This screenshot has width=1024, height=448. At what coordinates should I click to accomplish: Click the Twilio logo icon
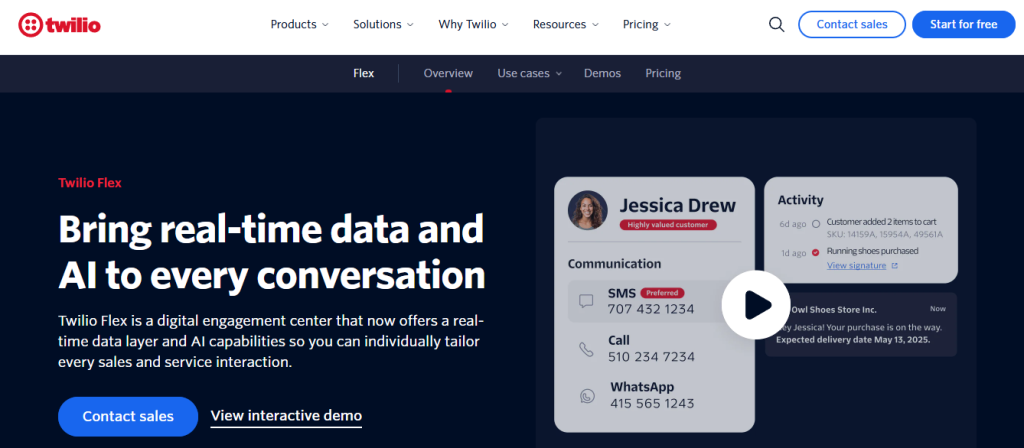31,25
